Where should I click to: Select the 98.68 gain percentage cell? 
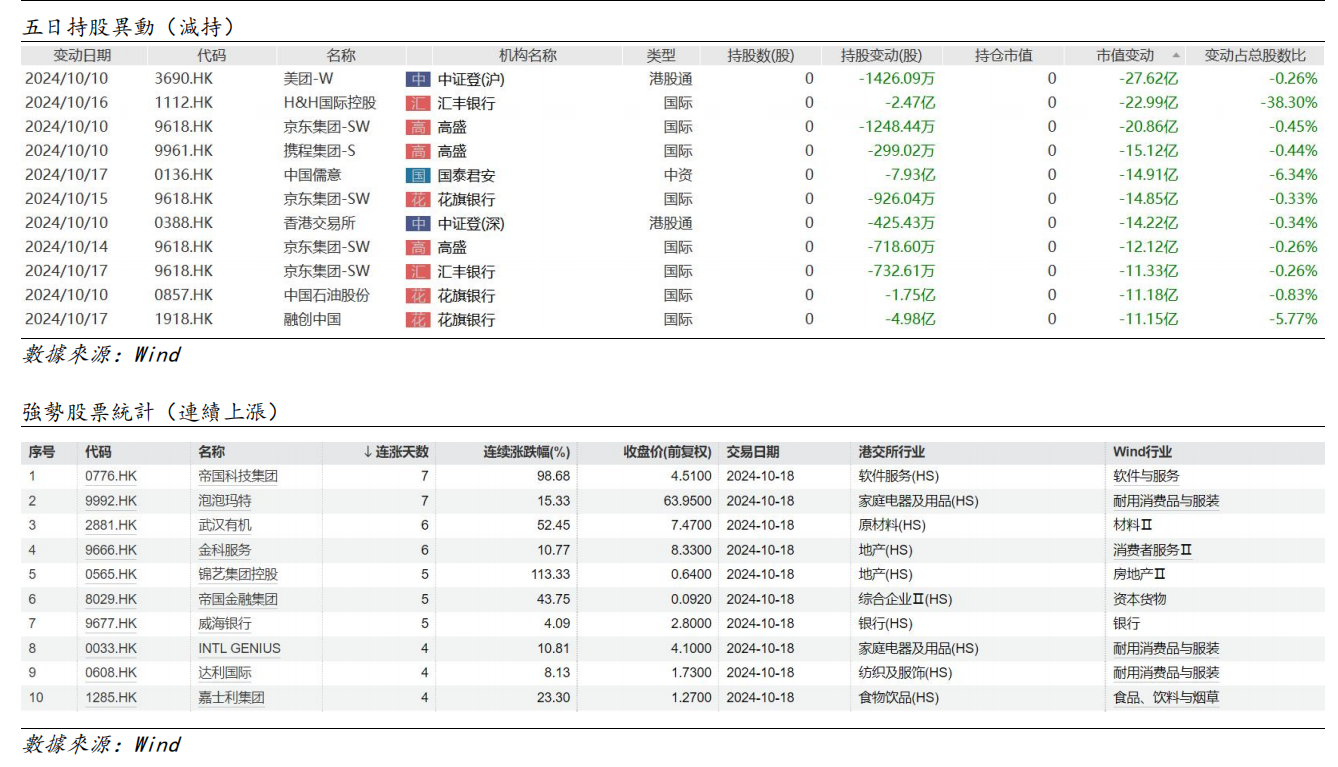tap(553, 477)
